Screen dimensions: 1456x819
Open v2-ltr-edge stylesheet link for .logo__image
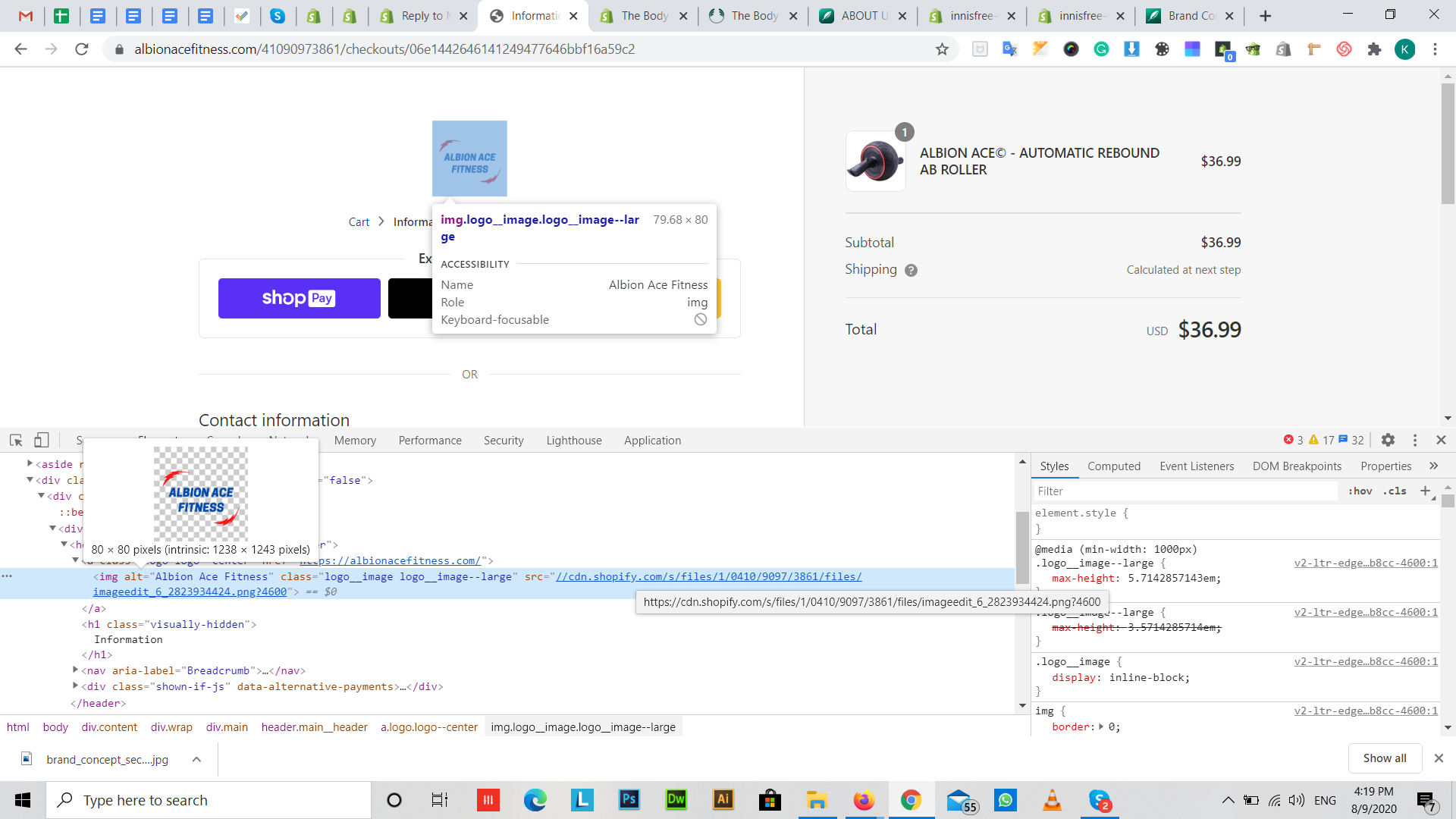[x=1366, y=661]
